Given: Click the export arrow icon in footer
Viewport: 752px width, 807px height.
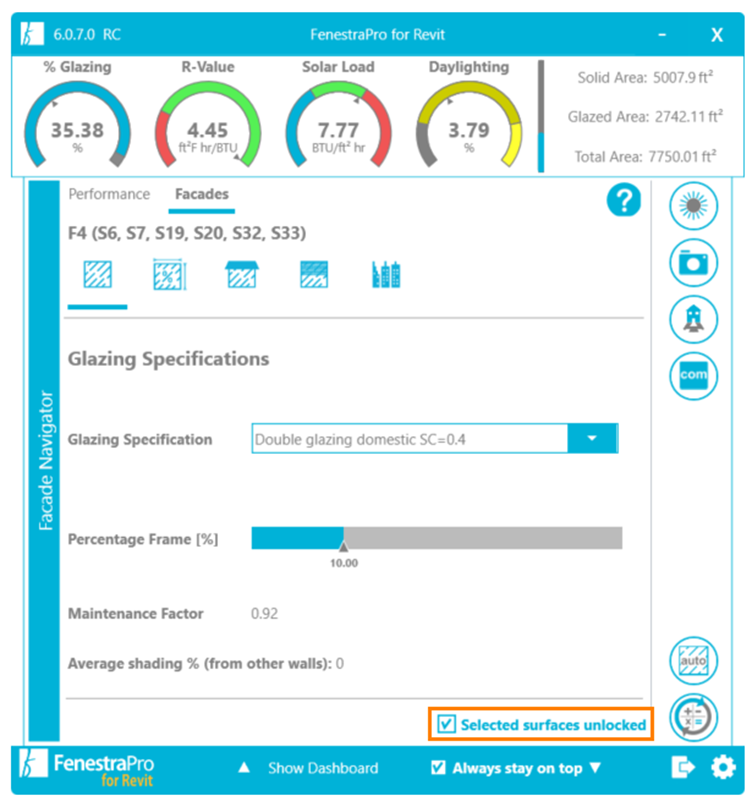Looking at the screenshot, I should point(683,767).
